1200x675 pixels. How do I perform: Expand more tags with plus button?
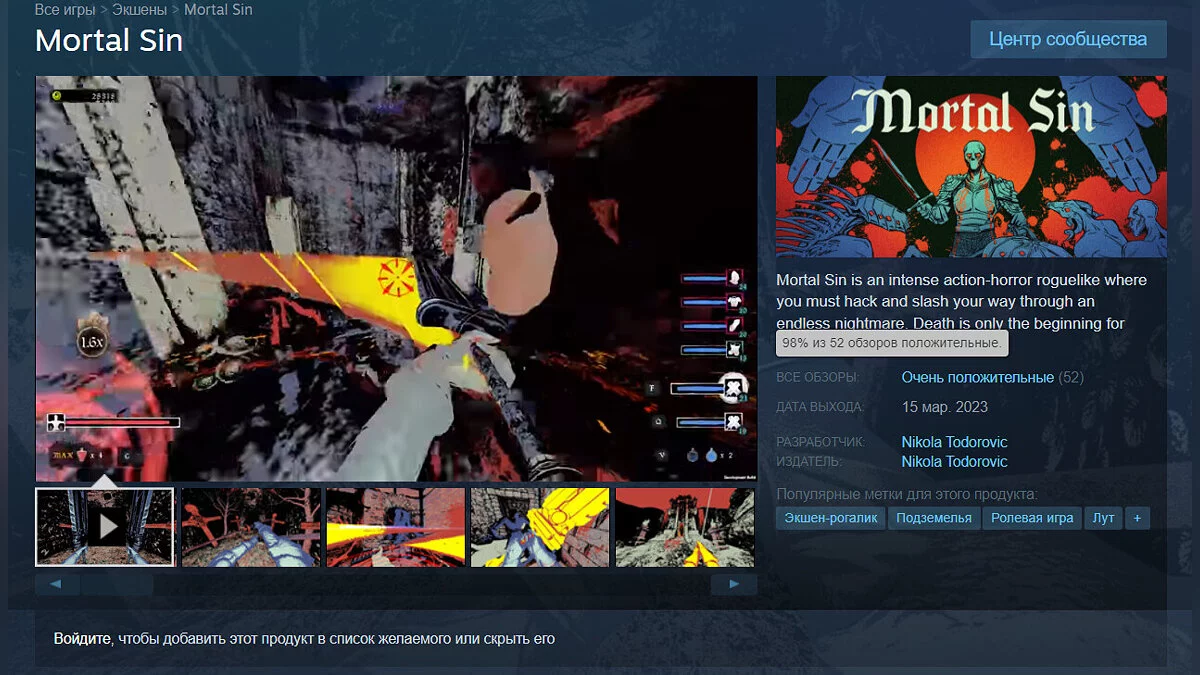tap(1137, 518)
